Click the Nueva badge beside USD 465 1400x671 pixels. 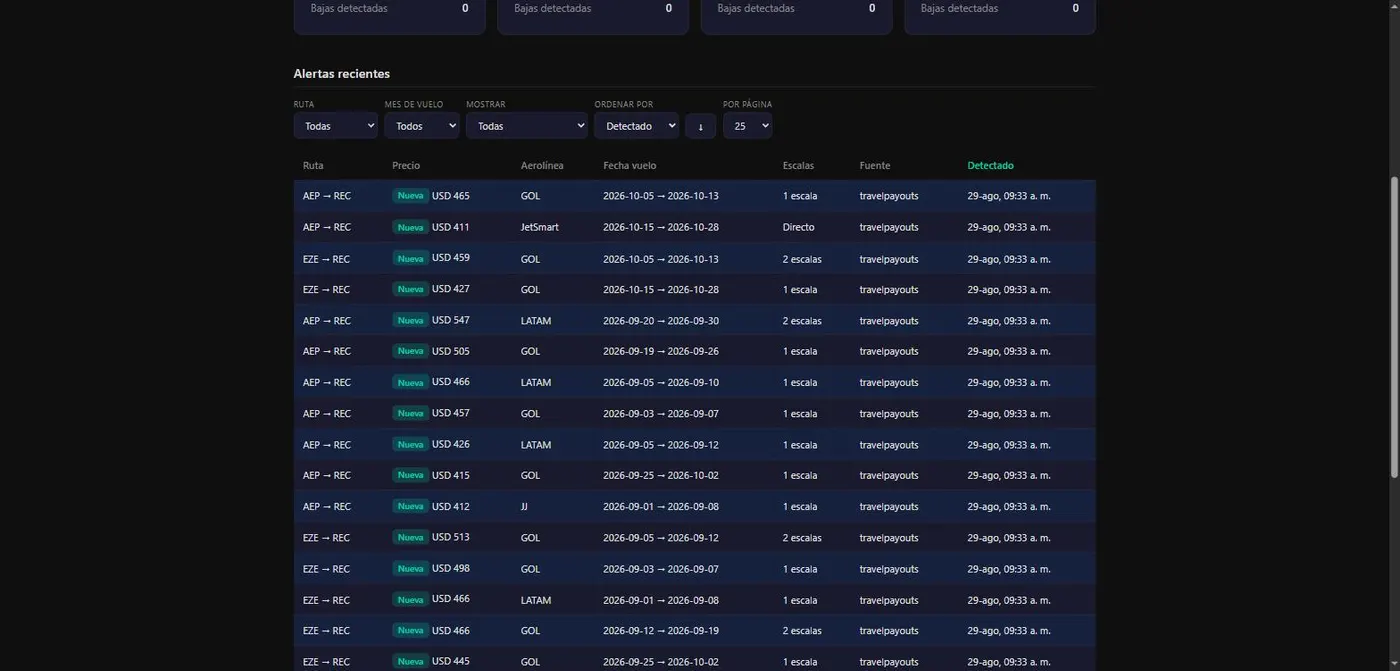point(410,196)
